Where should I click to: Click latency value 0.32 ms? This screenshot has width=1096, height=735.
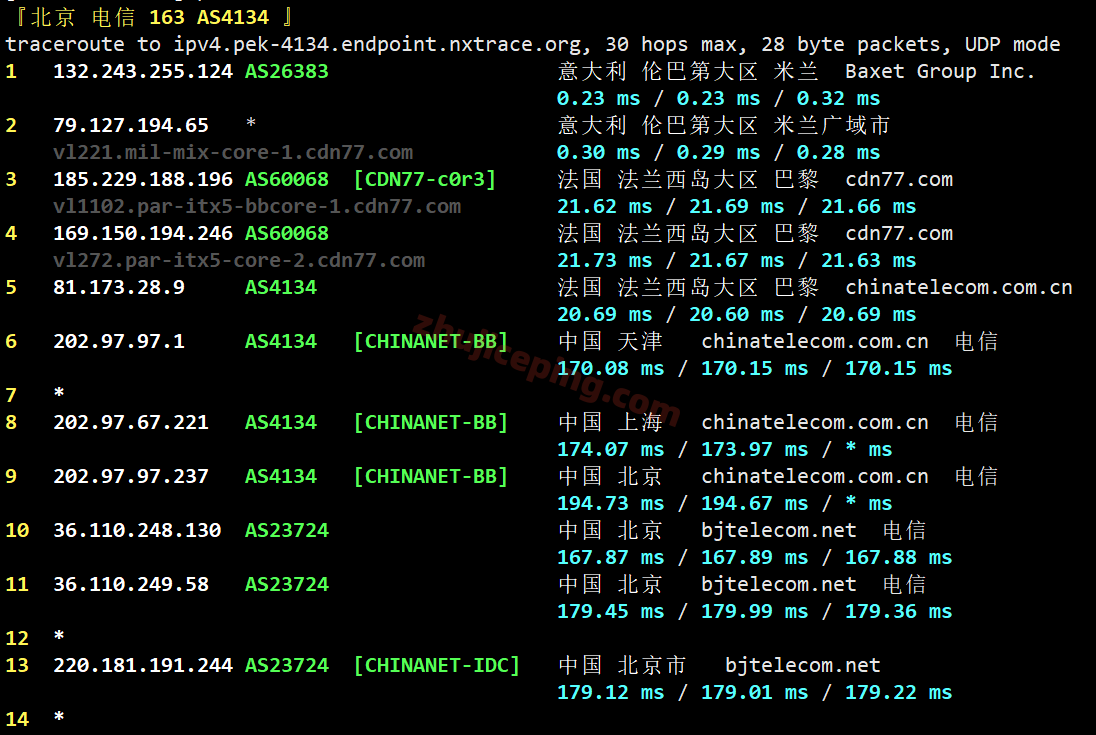point(839,99)
